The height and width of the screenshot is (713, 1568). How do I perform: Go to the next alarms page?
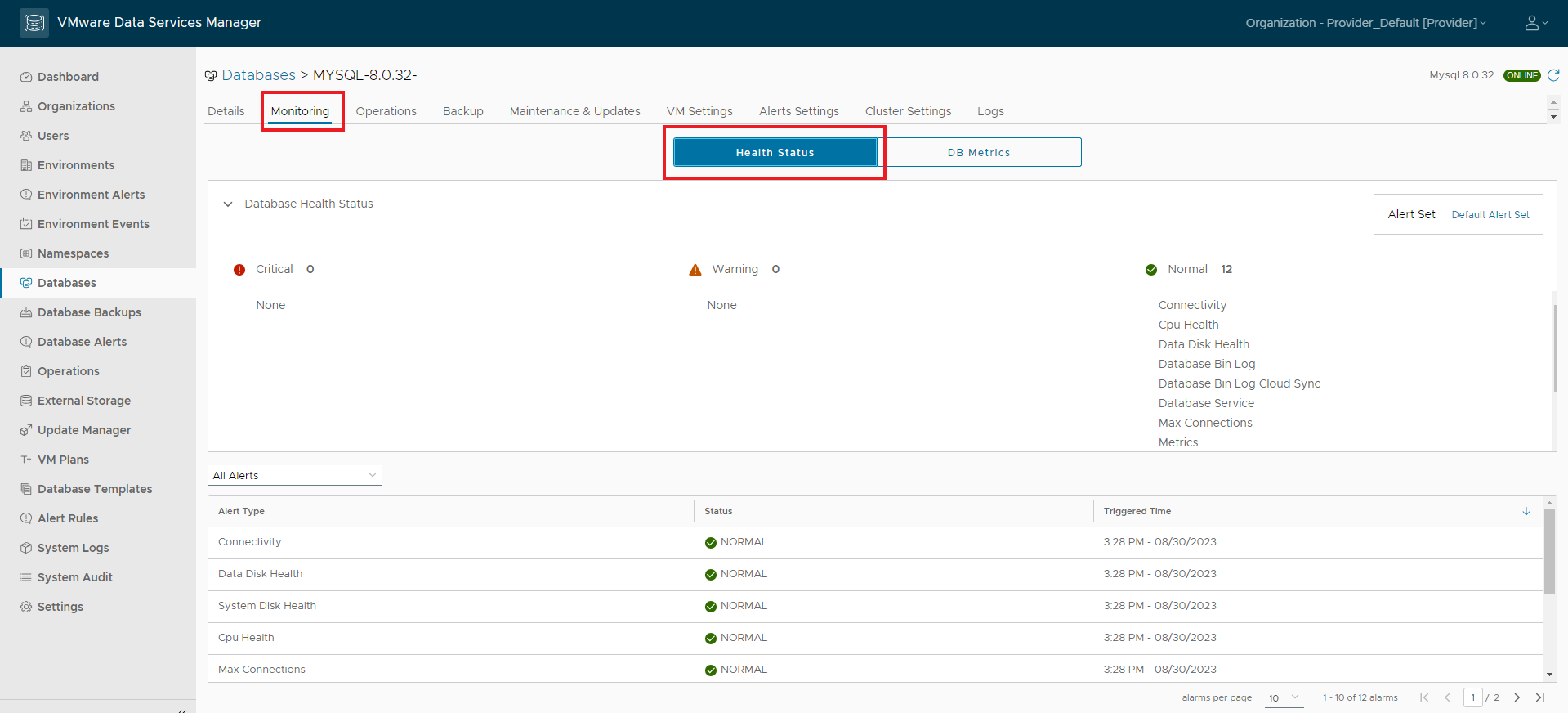click(1517, 697)
